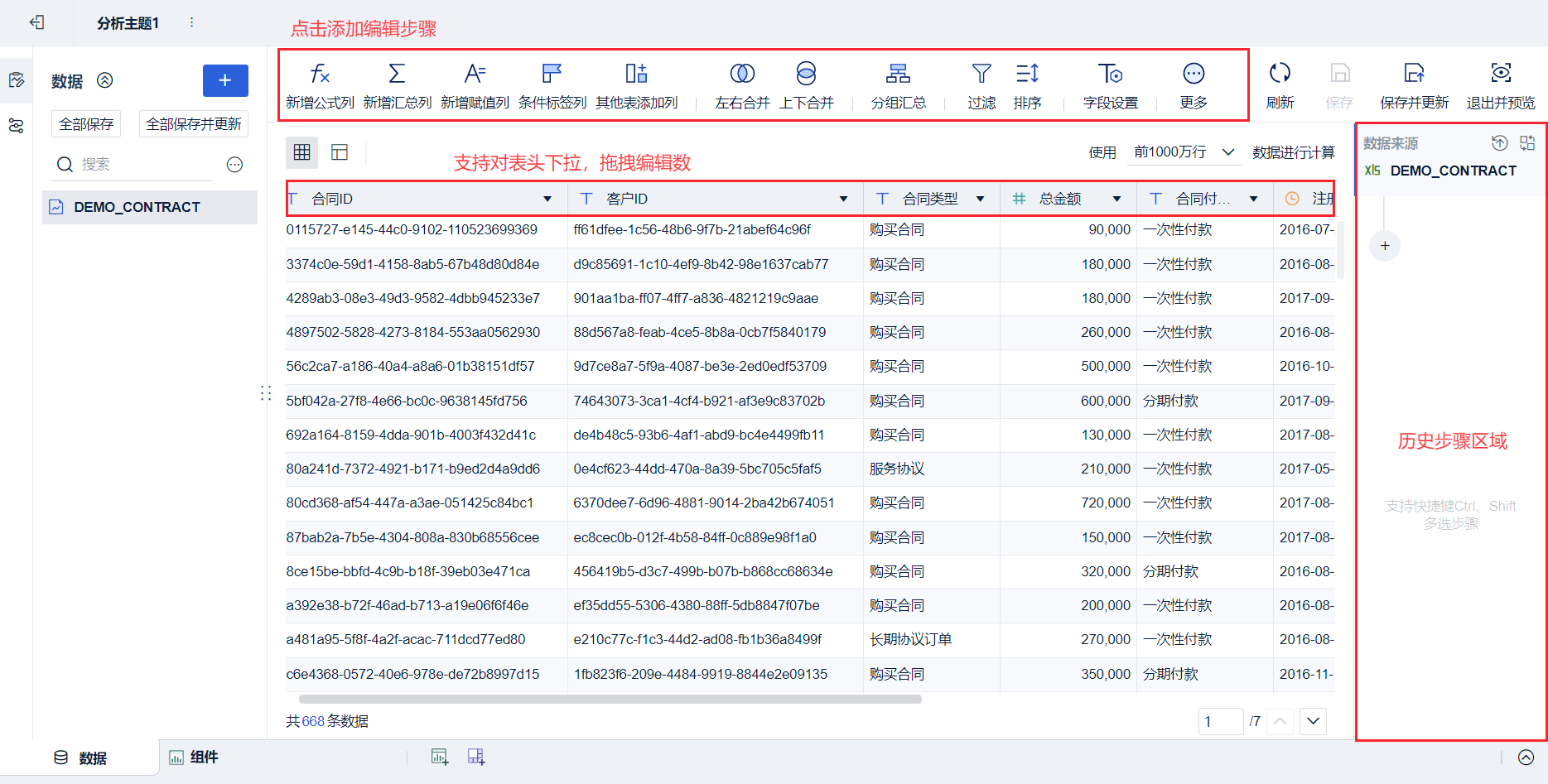Add a summary column with 新增汇总列
Screen dimensions: 1548x784
click(397, 85)
